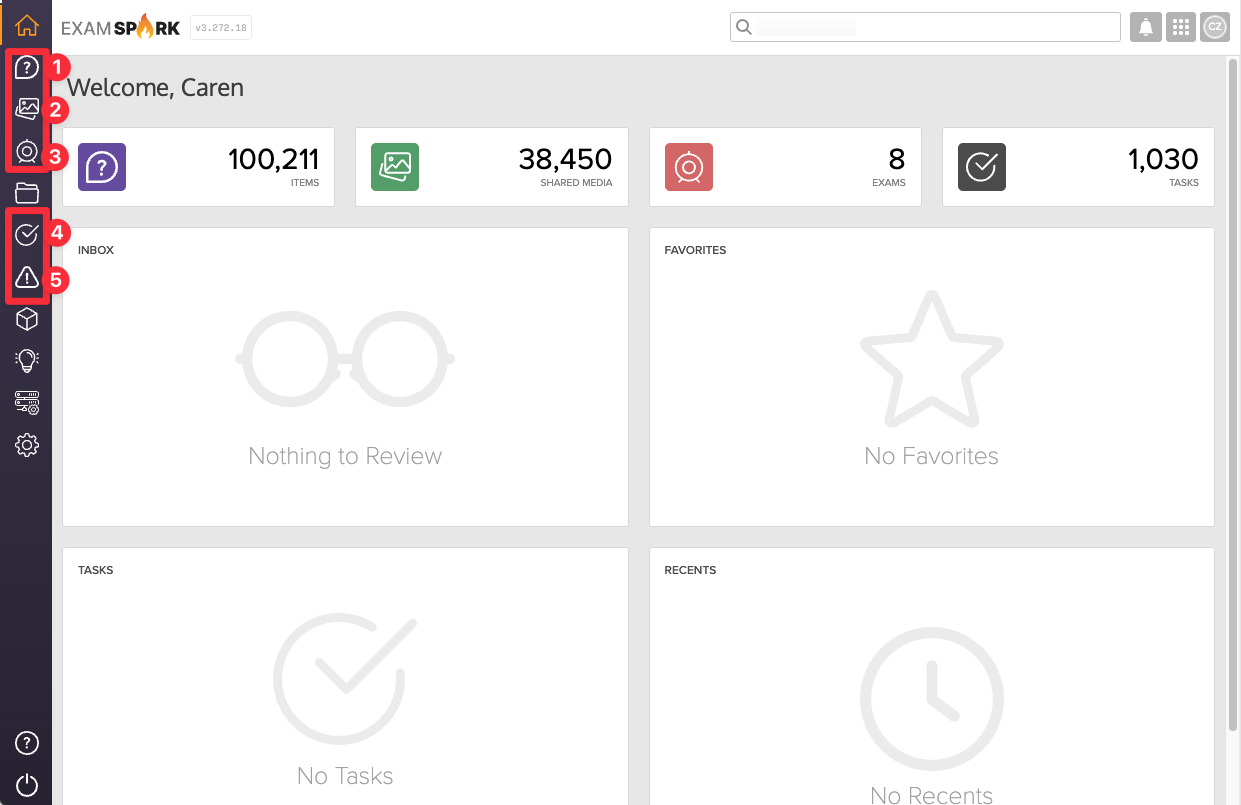Open Items from the sidebar question icon
This screenshot has height=805, width=1241.
[x=27, y=68]
